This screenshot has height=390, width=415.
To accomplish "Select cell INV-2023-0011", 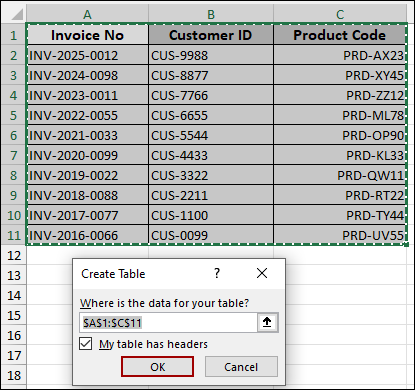I will coord(87,95).
